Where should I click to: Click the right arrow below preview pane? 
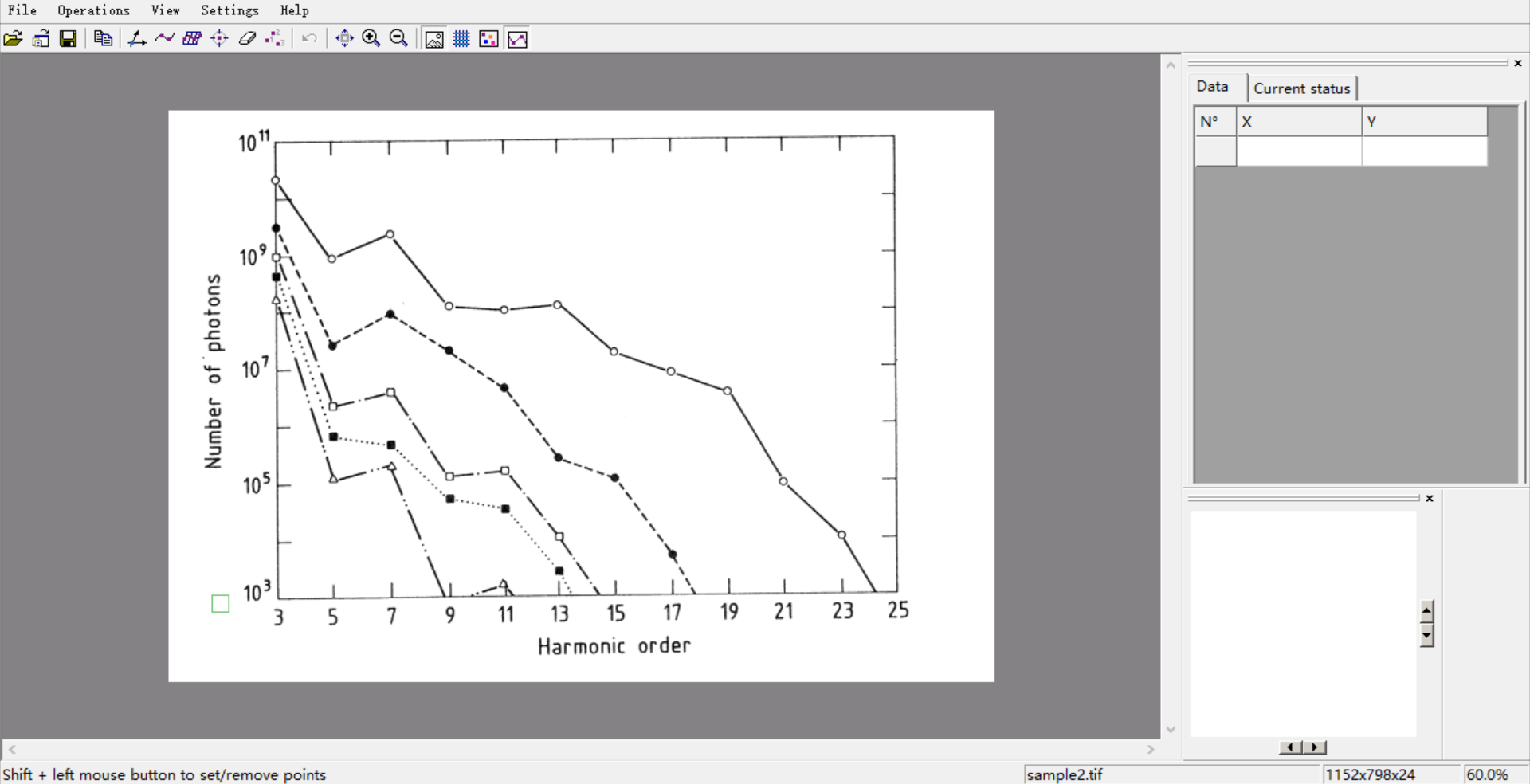click(1315, 747)
